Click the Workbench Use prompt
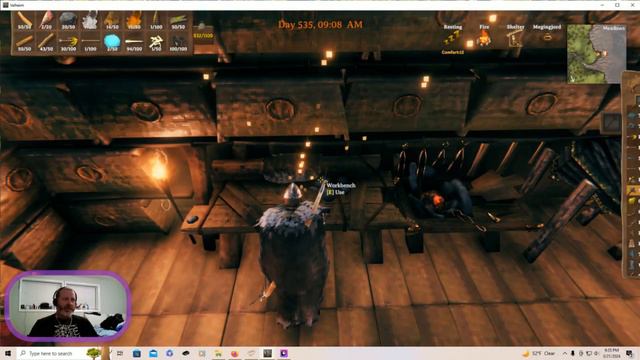Screen dimensions: 640x360 (340, 189)
